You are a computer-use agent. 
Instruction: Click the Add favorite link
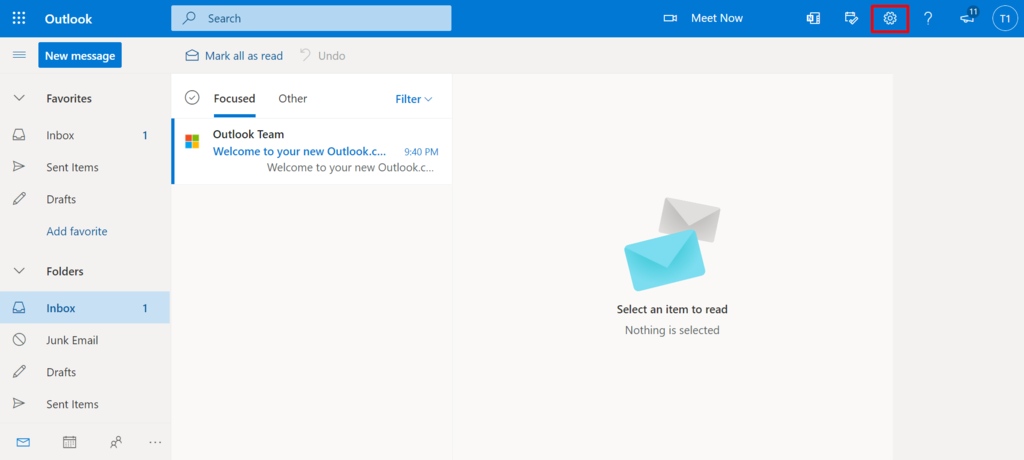[x=76, y=231]
